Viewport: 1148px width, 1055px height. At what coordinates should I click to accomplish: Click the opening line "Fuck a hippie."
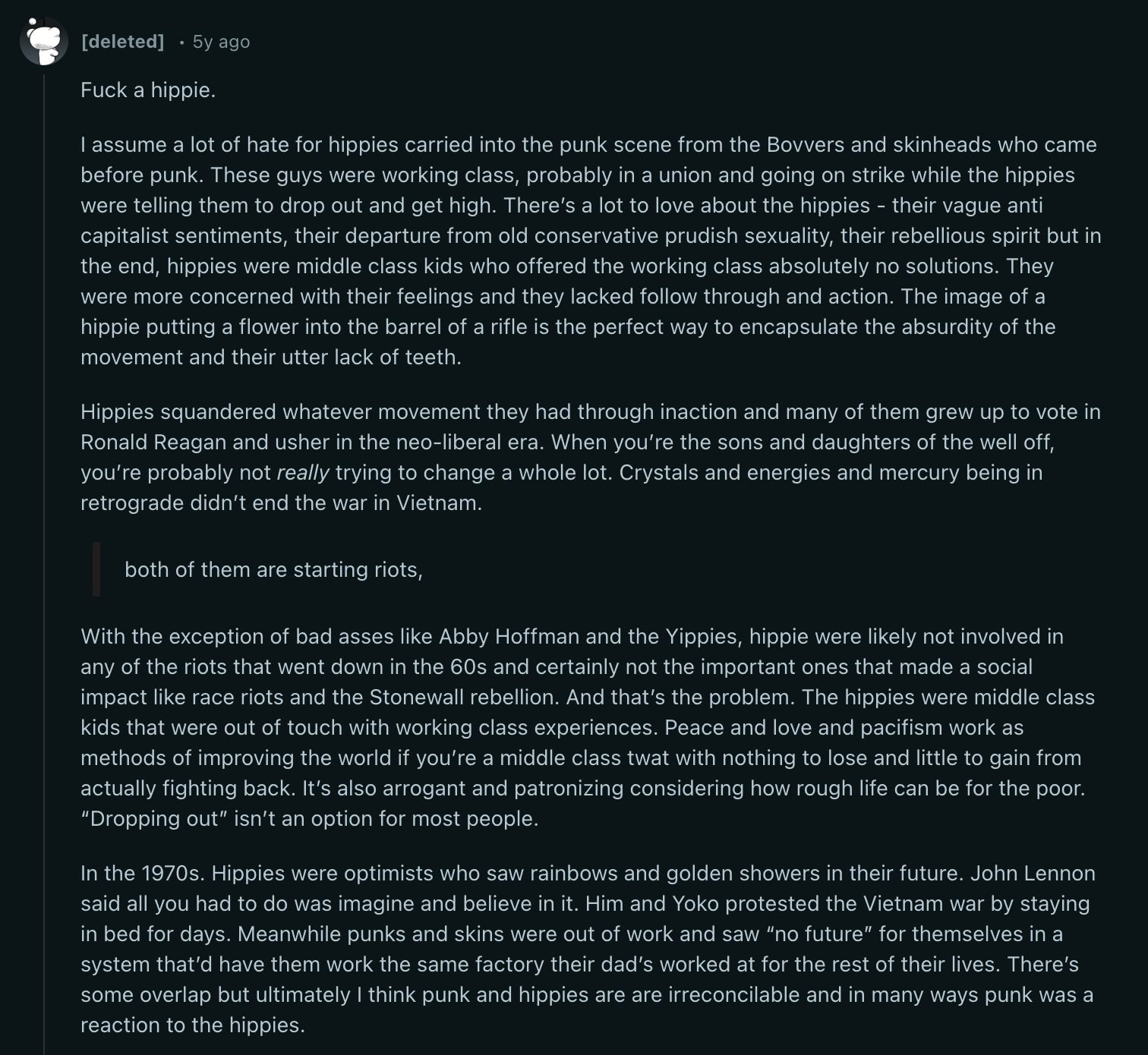[148, 90]
